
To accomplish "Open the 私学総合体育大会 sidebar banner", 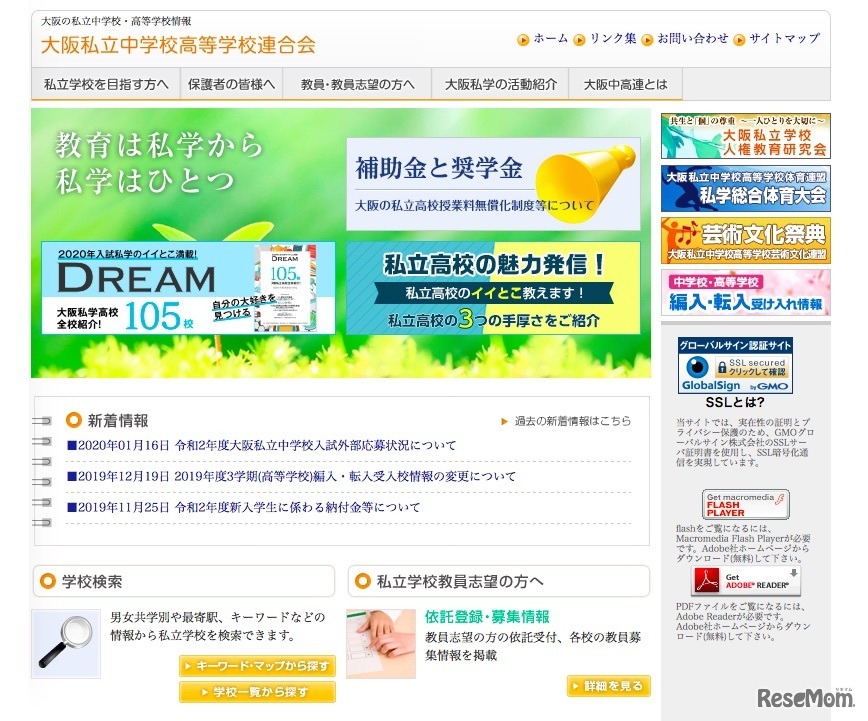I will click(746, 188).
